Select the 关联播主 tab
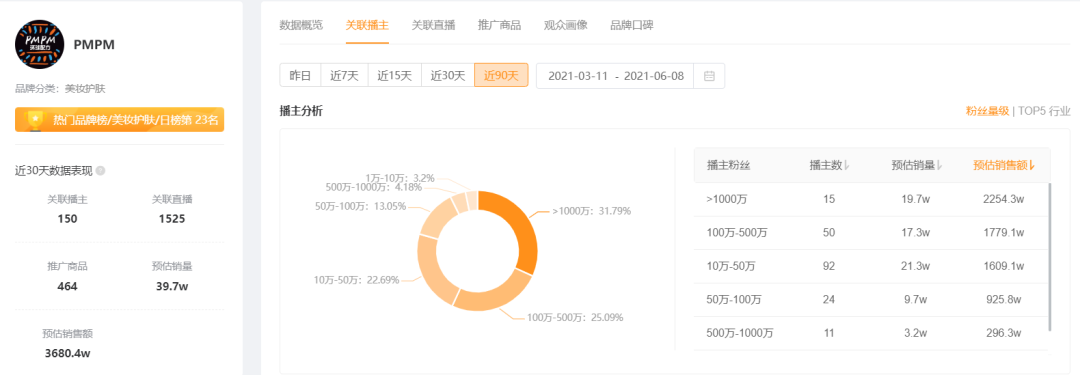Screen dimensions: 1080x375 [367, 26]
